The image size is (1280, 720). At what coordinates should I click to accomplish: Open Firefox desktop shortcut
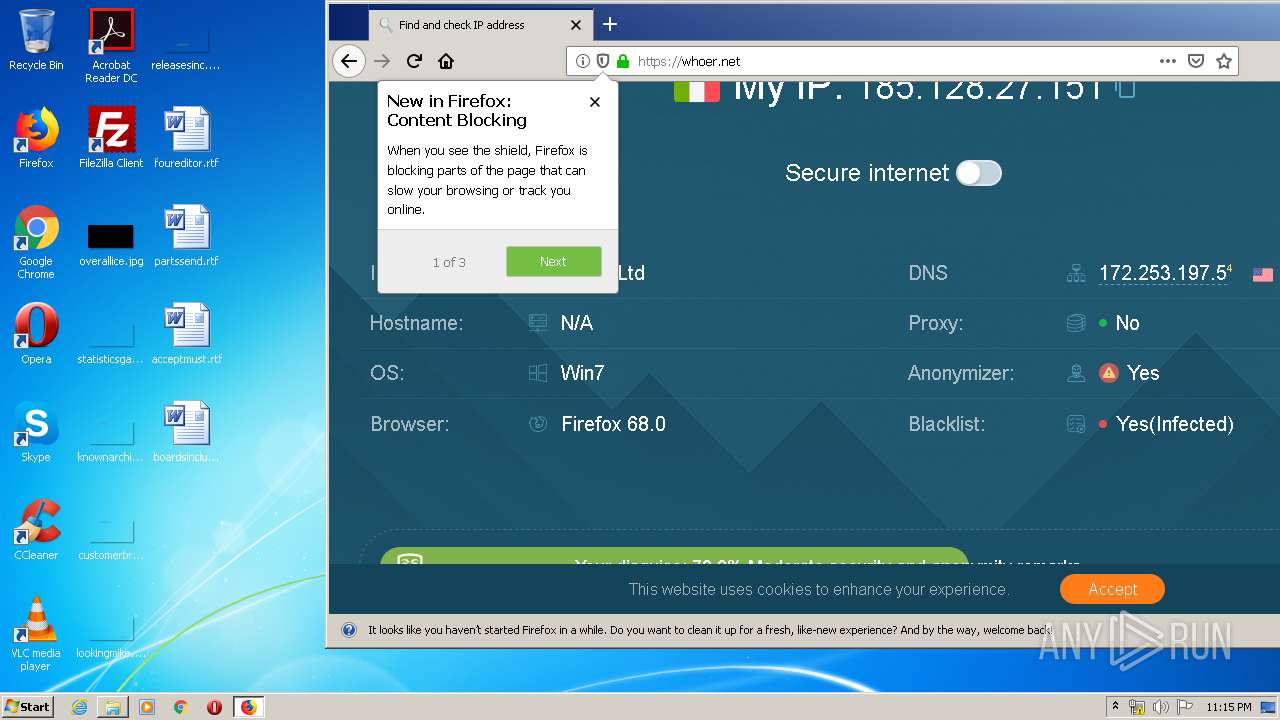pyautogui.click(x=36, y=138)
